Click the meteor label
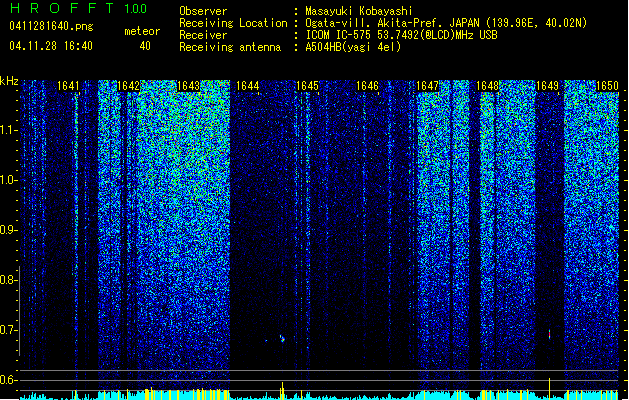The image size is (629, 400). [142, 31]
